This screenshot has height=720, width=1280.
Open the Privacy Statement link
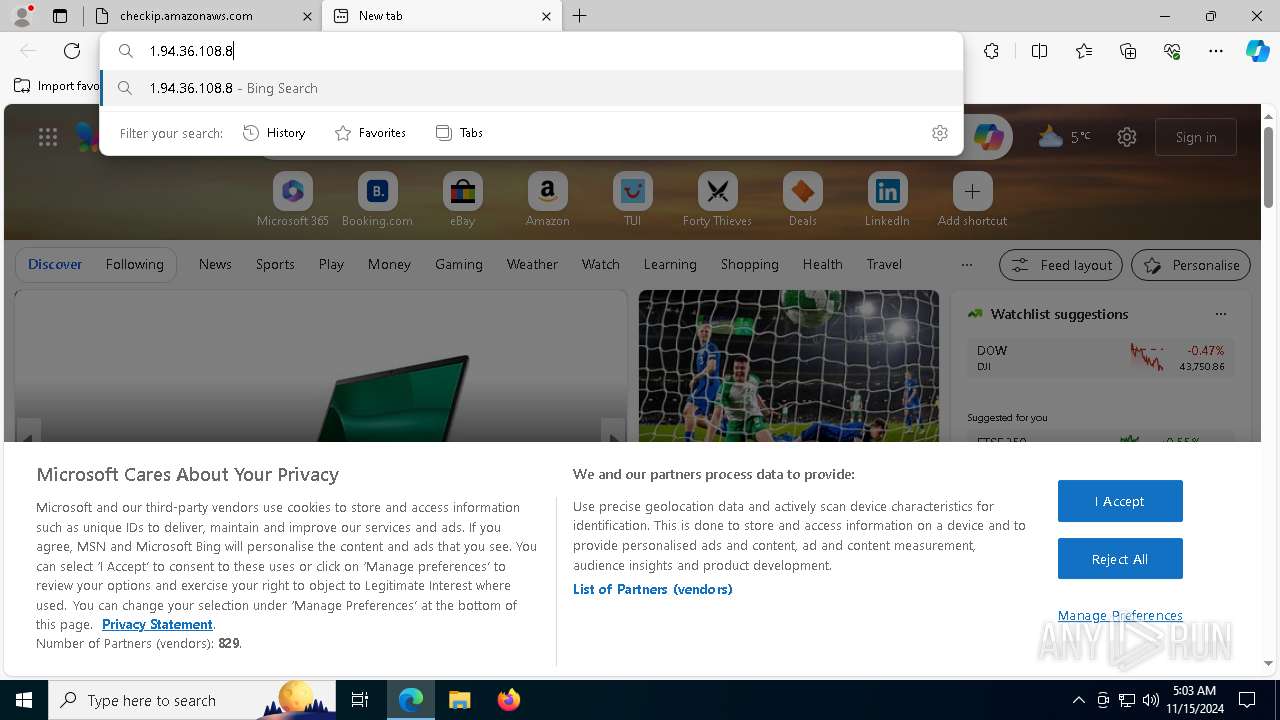click(157, 624)
